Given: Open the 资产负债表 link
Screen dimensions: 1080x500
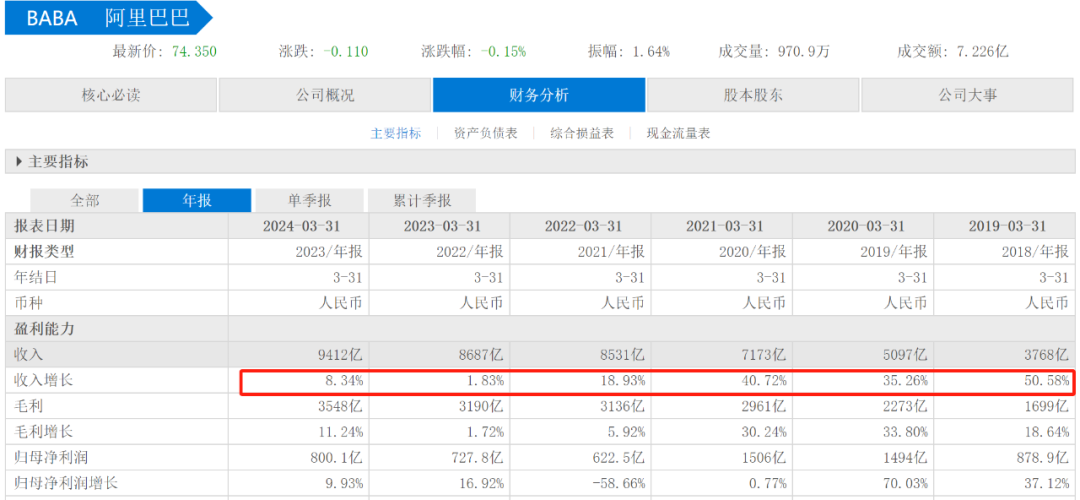Looking at the screenshot, I should click(x=486, y=134).
